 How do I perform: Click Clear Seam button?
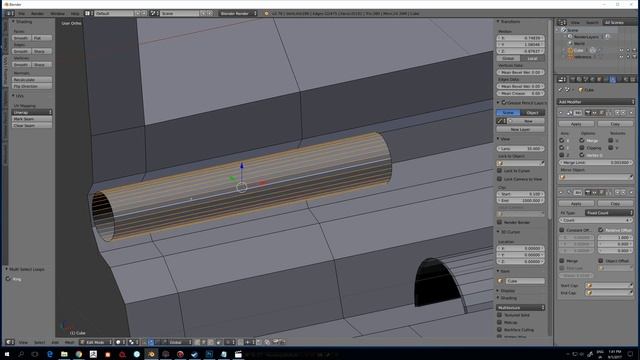pyautogui.click(x=32, y=125)
